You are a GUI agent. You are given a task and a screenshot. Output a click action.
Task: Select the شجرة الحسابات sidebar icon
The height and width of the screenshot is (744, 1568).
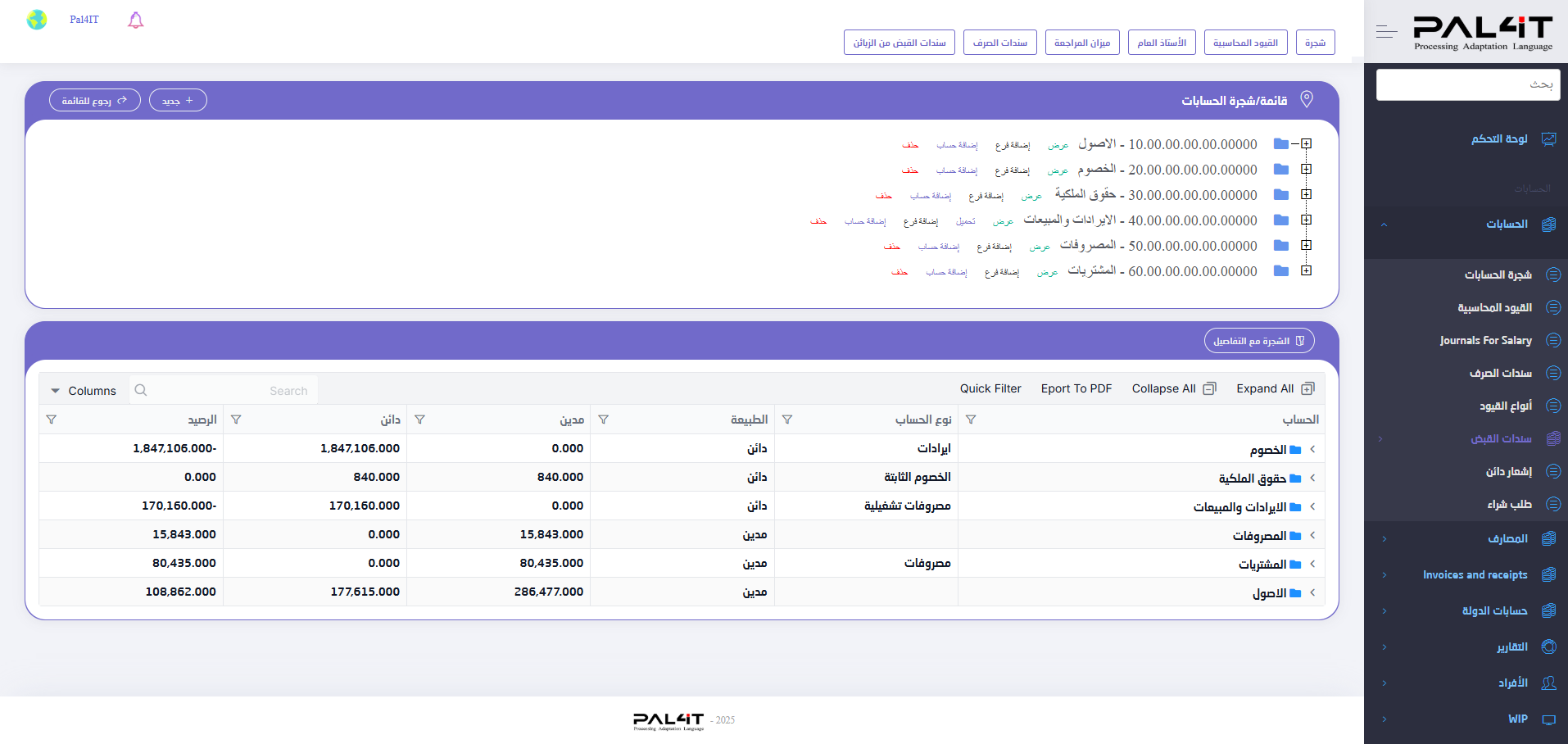pos(1553,274)
